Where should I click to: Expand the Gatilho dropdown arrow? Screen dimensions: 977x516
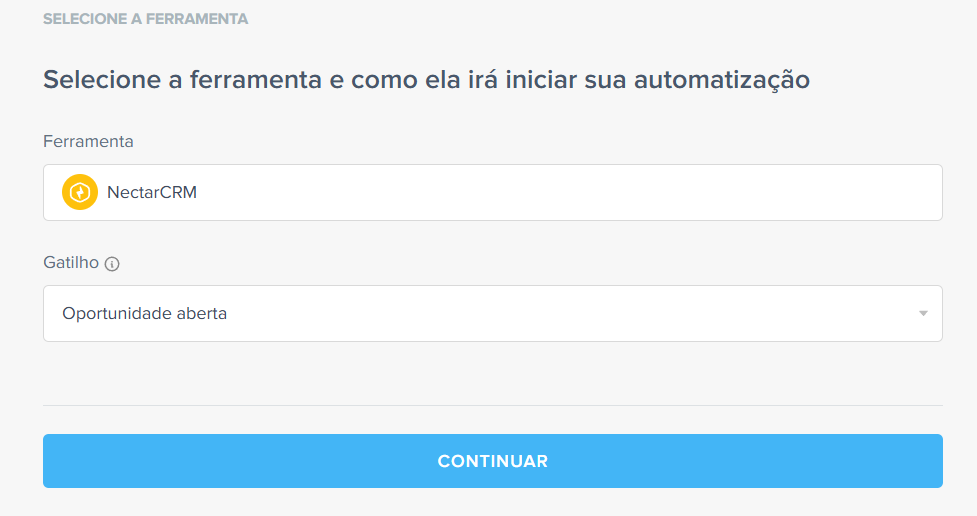pos(923,313)
